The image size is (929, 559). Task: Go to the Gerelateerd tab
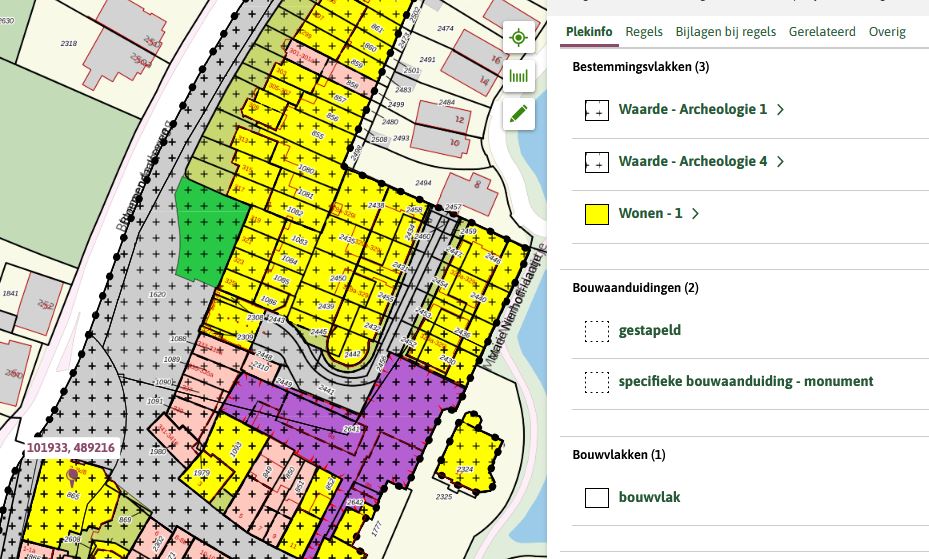coord(822,32)
